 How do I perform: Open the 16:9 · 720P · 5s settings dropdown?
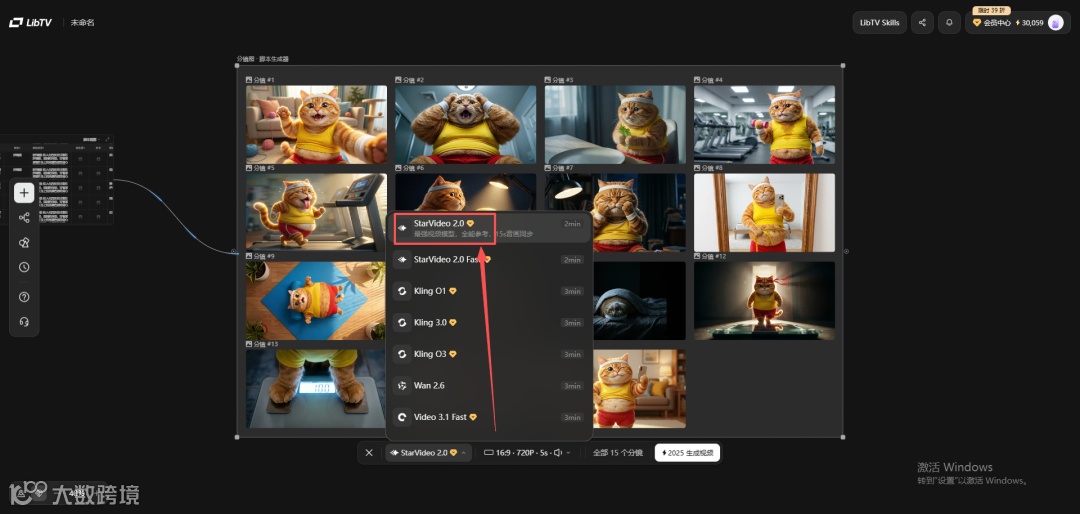[x=528, y=453]
